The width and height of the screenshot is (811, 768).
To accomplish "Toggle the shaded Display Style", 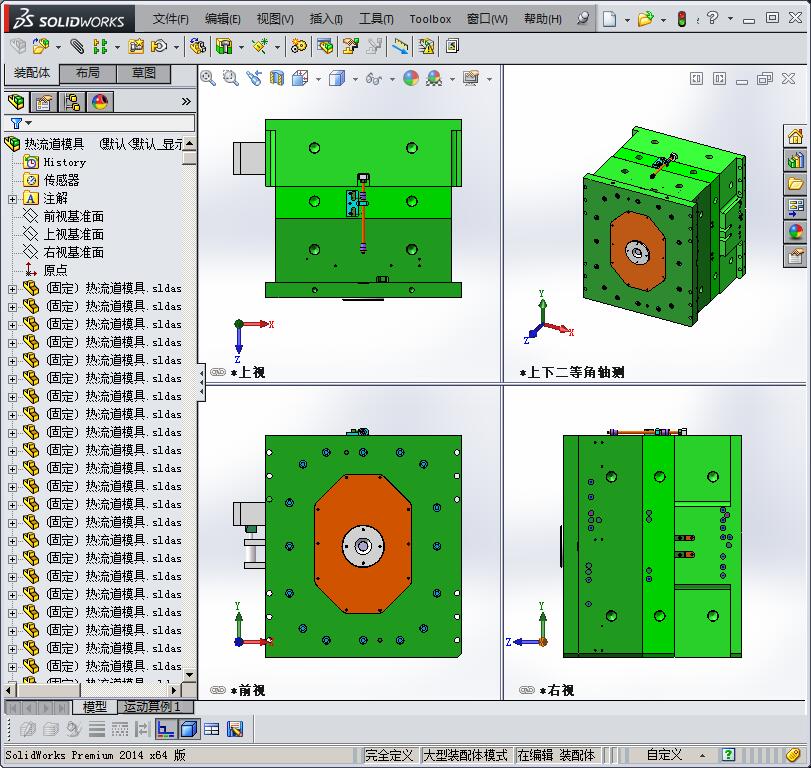I will click(337, 78).
